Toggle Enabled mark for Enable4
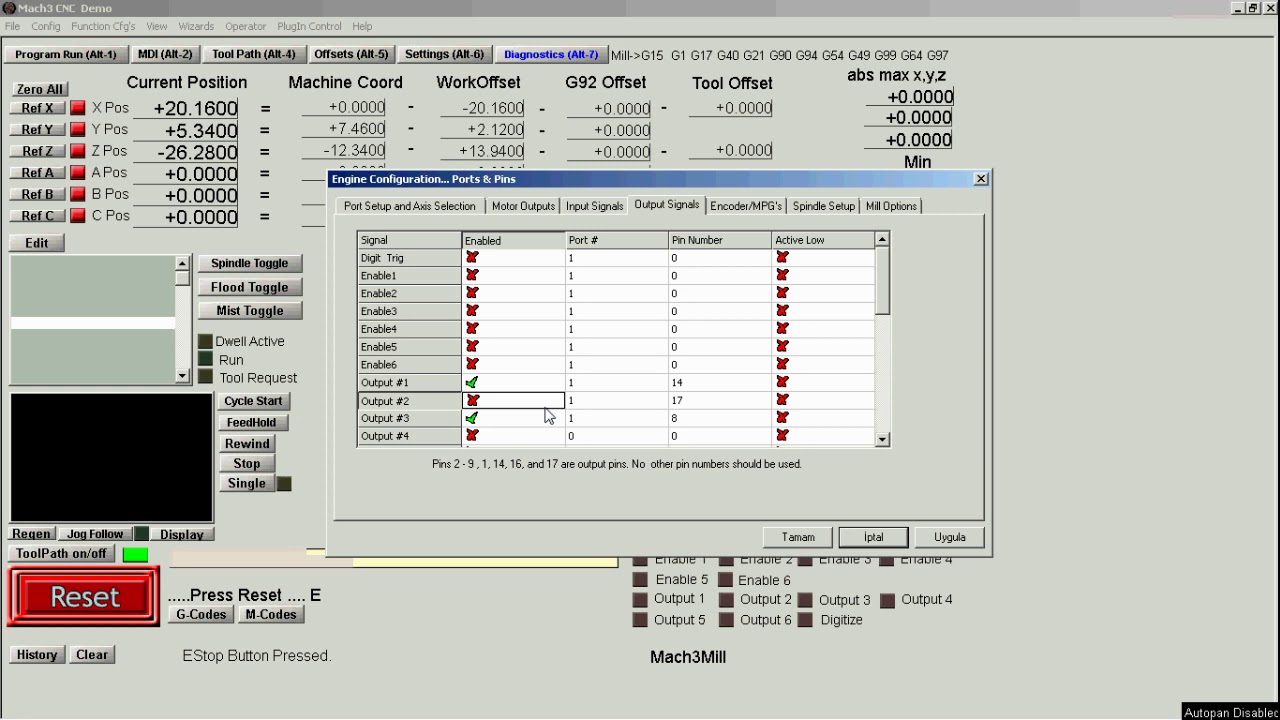The image size is (1280, 720). [x=472, y=329]
